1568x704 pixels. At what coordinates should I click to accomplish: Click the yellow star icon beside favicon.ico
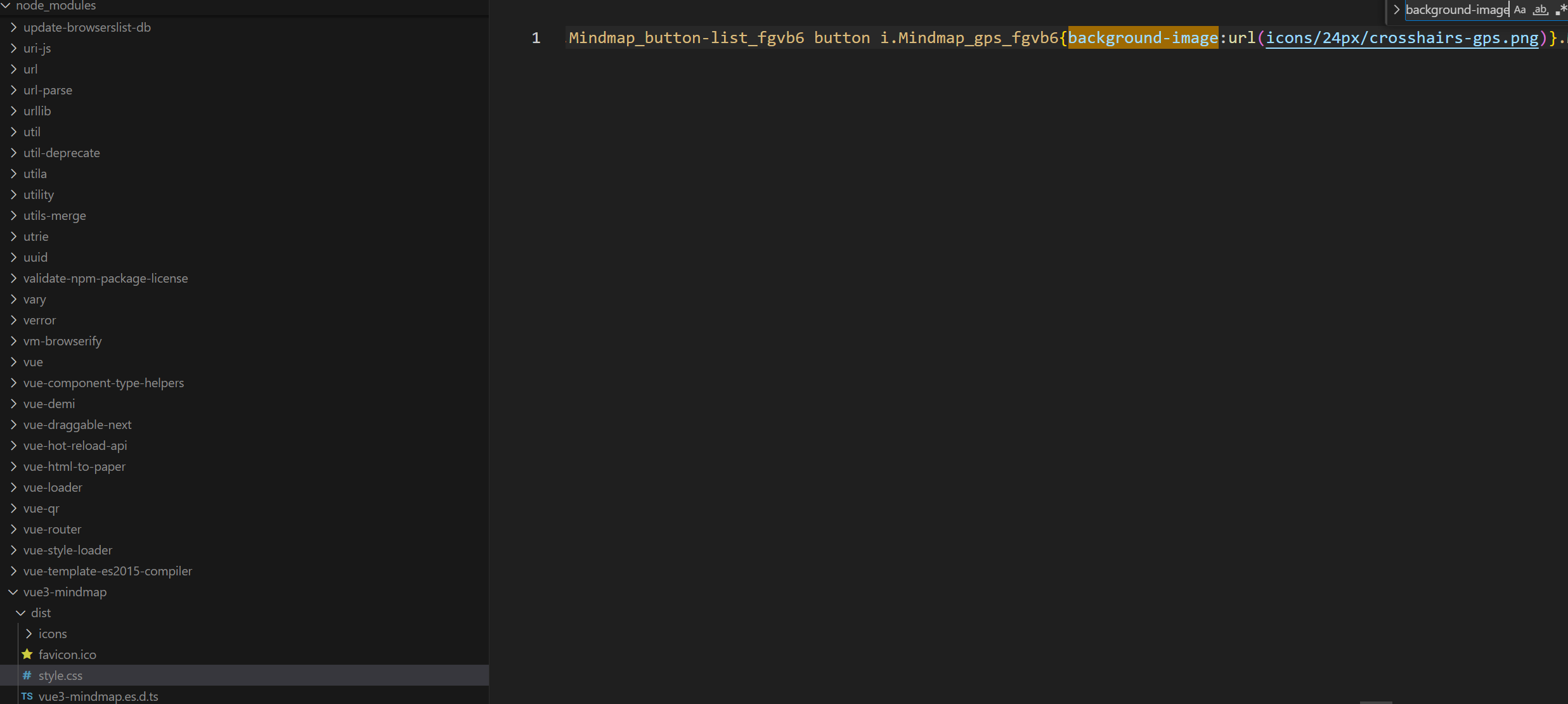(27, 654)
